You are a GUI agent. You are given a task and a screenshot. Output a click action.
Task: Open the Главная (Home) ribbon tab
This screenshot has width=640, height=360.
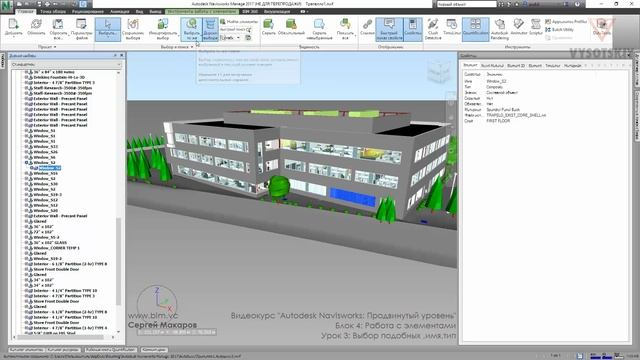tap(26, 11)
